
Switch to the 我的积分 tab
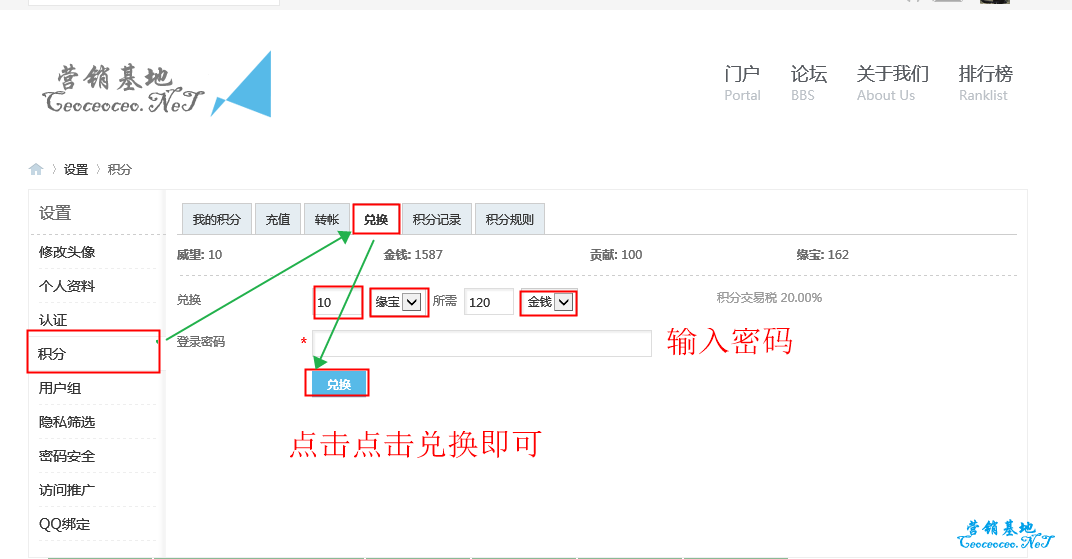point(216,220)
